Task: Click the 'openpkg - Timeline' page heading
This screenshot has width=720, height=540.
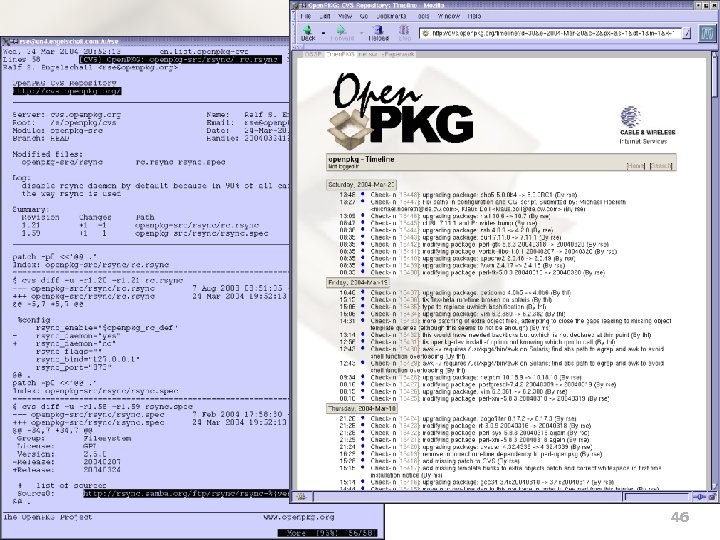Action: click(x=361, y=159)
